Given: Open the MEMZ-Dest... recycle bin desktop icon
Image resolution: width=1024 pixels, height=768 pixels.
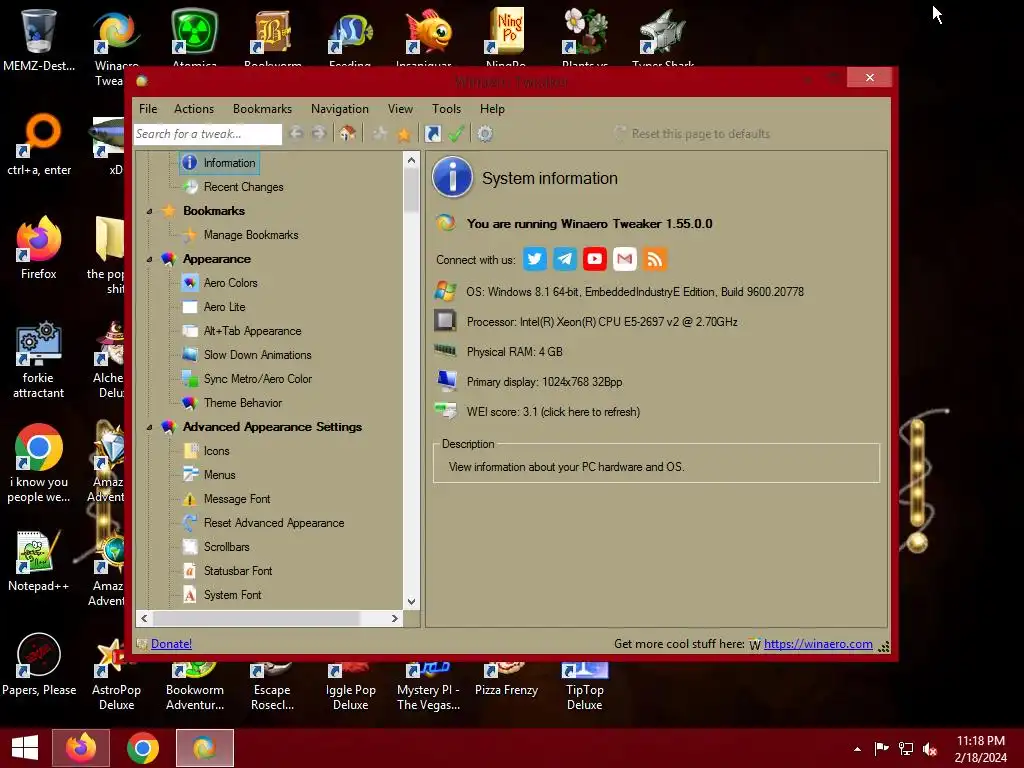Looking at the screenshot, I should click(39, 40).
